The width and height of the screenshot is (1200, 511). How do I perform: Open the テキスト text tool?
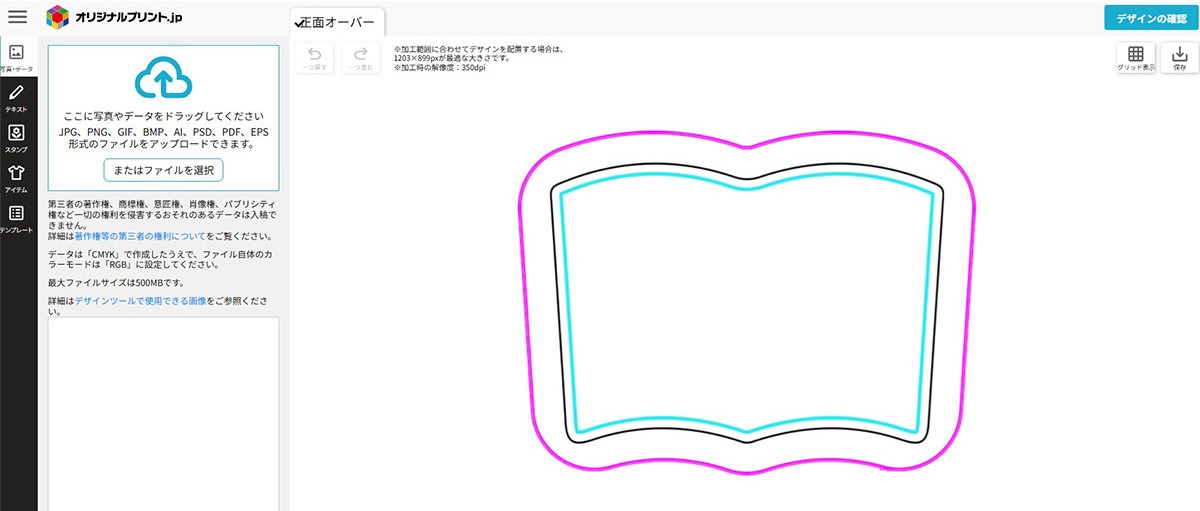[x=16, y=97]
